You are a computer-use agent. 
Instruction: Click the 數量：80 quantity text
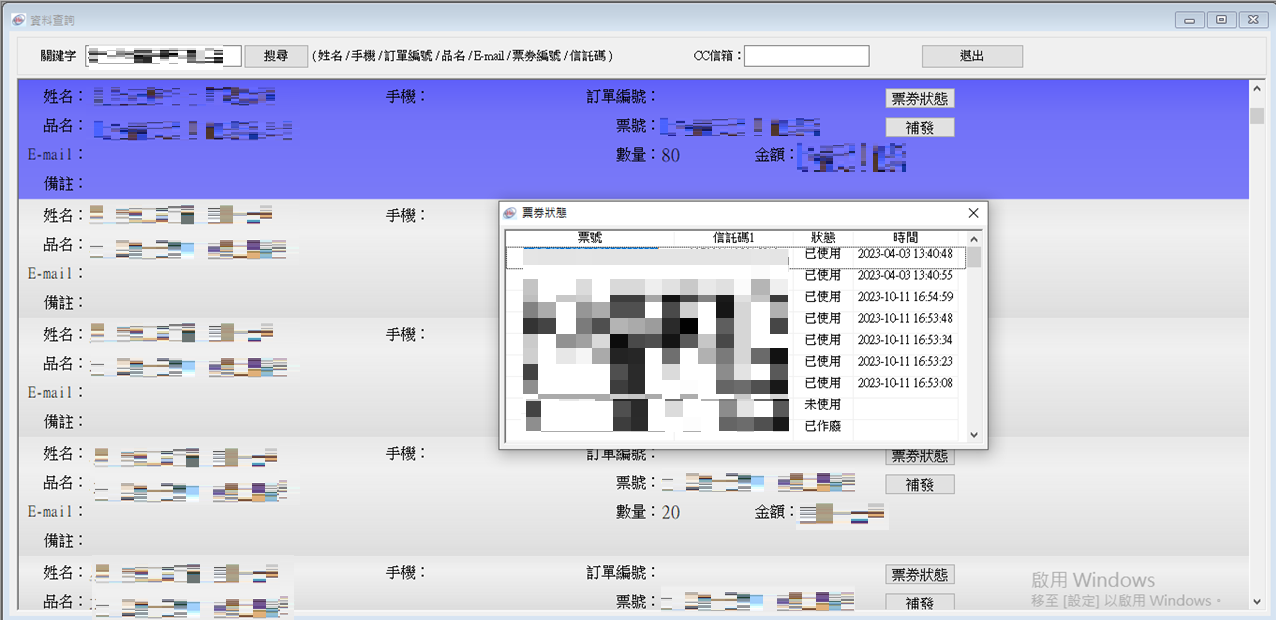[x=648, y=155]
